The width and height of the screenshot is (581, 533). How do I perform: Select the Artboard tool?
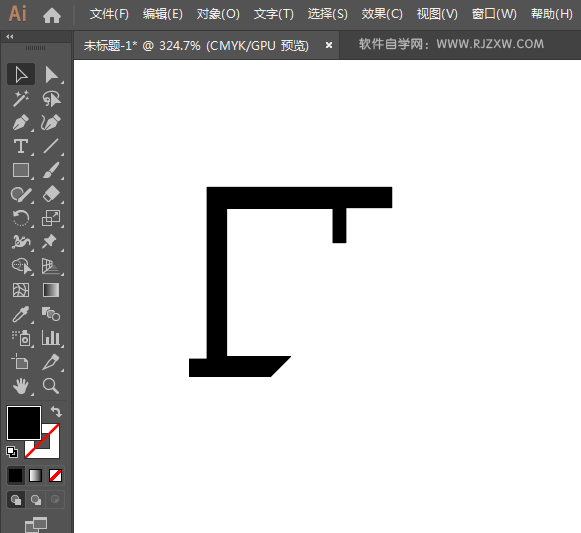click(x=21, y=362)
